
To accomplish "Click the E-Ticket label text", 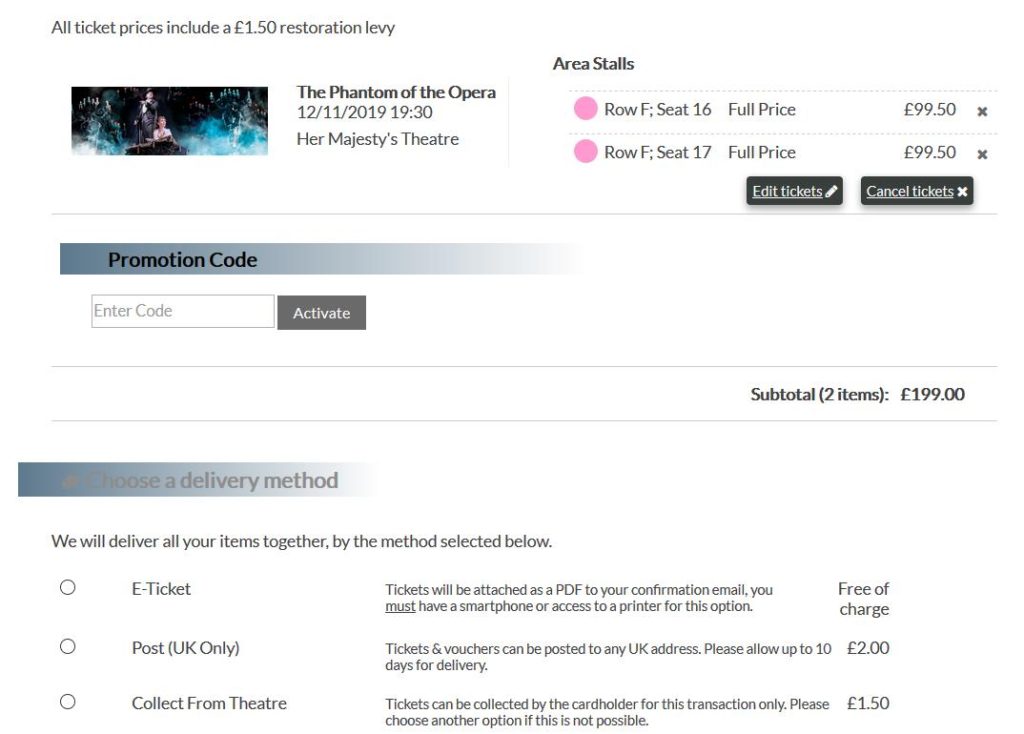I will 161,589.
